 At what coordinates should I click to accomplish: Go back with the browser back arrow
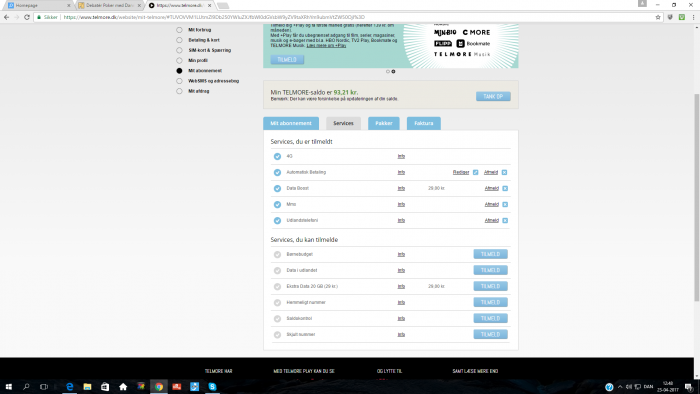[x=6, y=17]
